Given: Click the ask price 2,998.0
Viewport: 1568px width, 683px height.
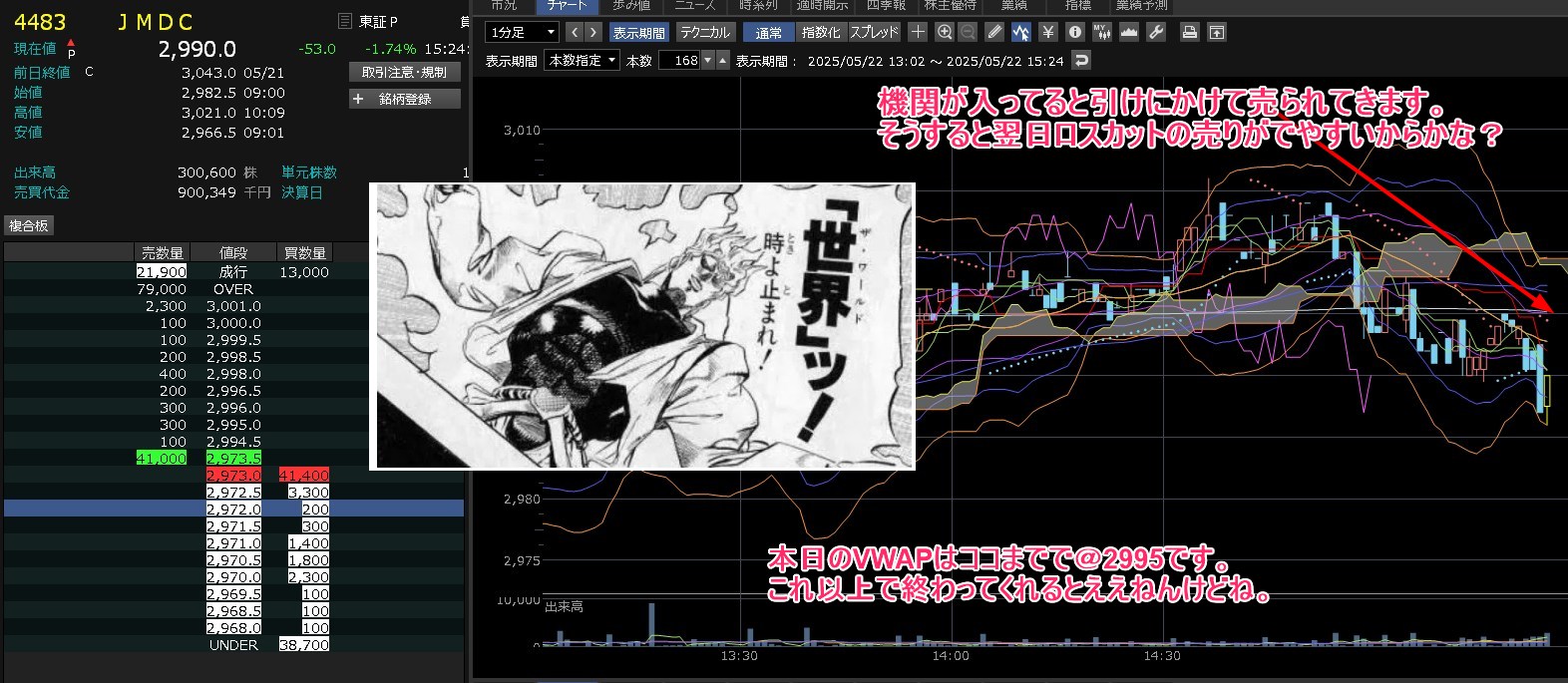Looking at the screenshot, I should coord(233,374).
